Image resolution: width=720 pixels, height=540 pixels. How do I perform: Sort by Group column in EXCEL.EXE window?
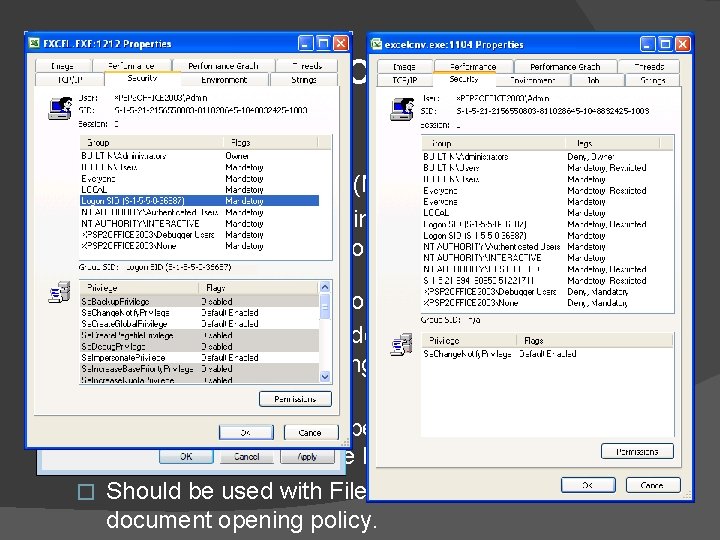coord(152,142)
